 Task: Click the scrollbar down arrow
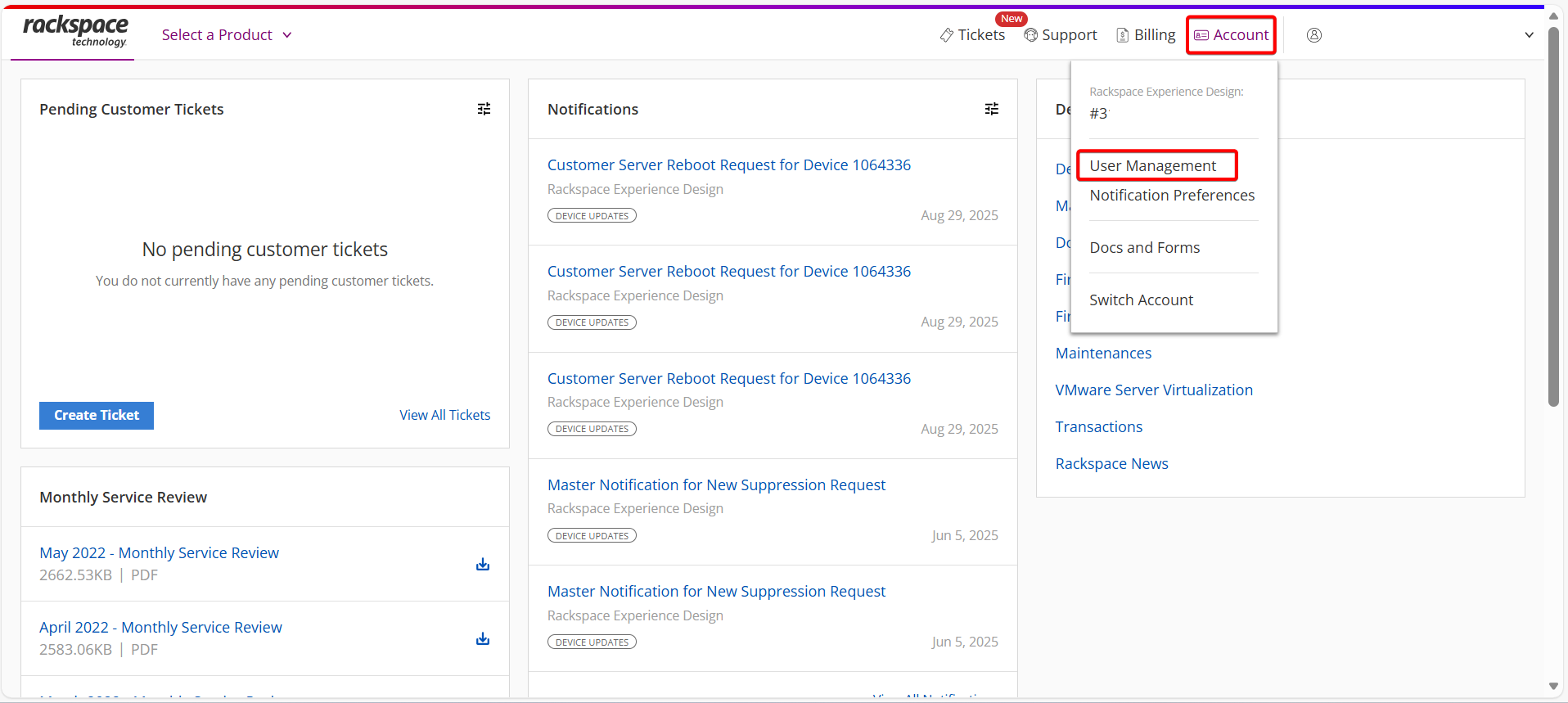coord(1553,687)
